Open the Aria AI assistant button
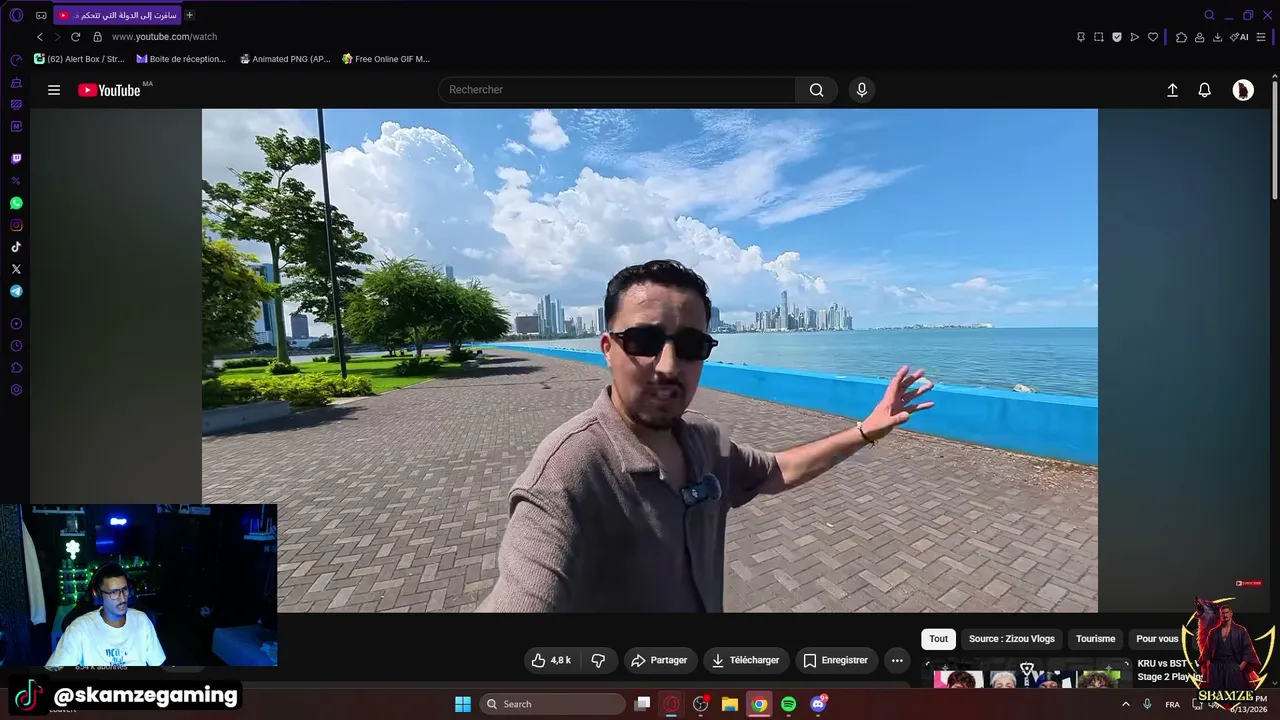The width and height of the screenshot is (1280, 720). [1239, 37]
